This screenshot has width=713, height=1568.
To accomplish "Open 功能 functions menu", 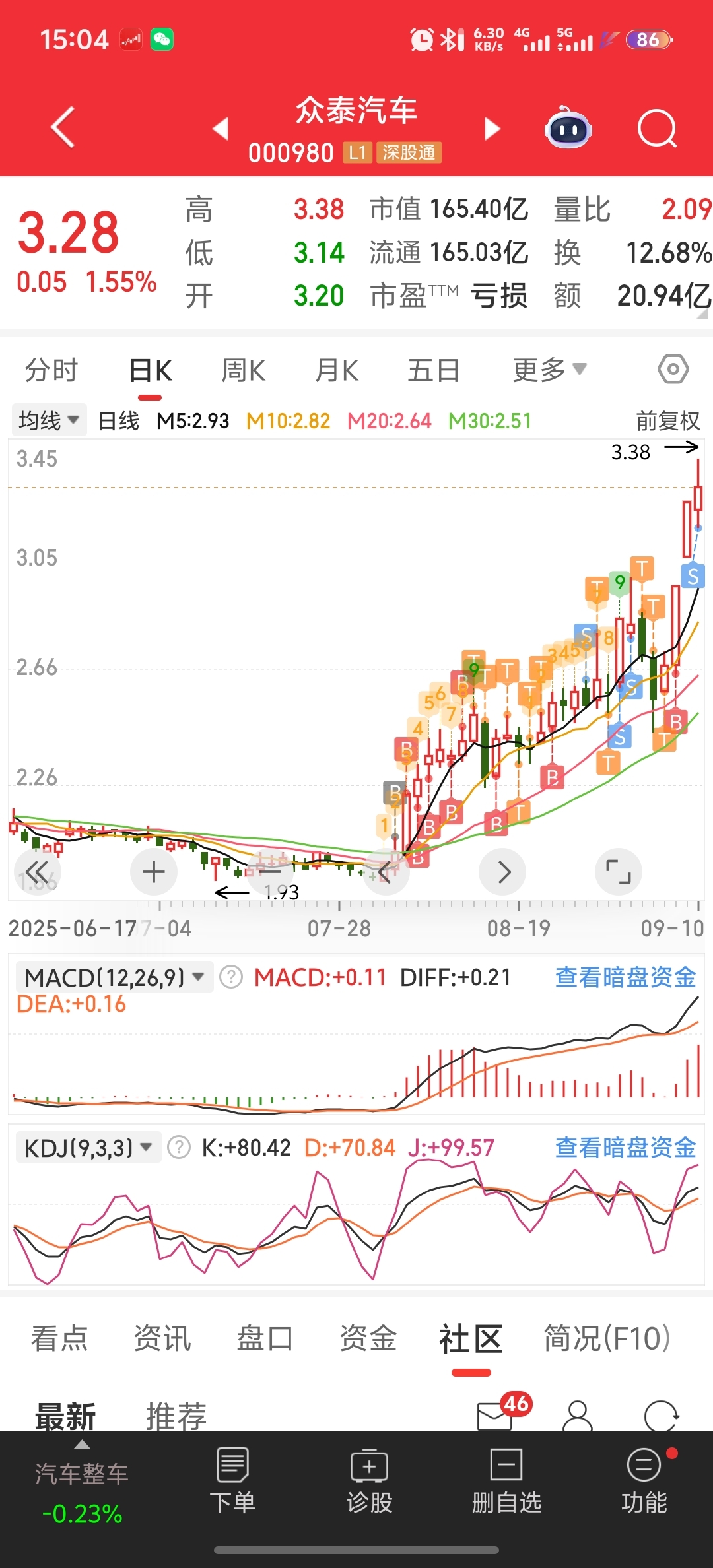I will (x=644, y=1481).
